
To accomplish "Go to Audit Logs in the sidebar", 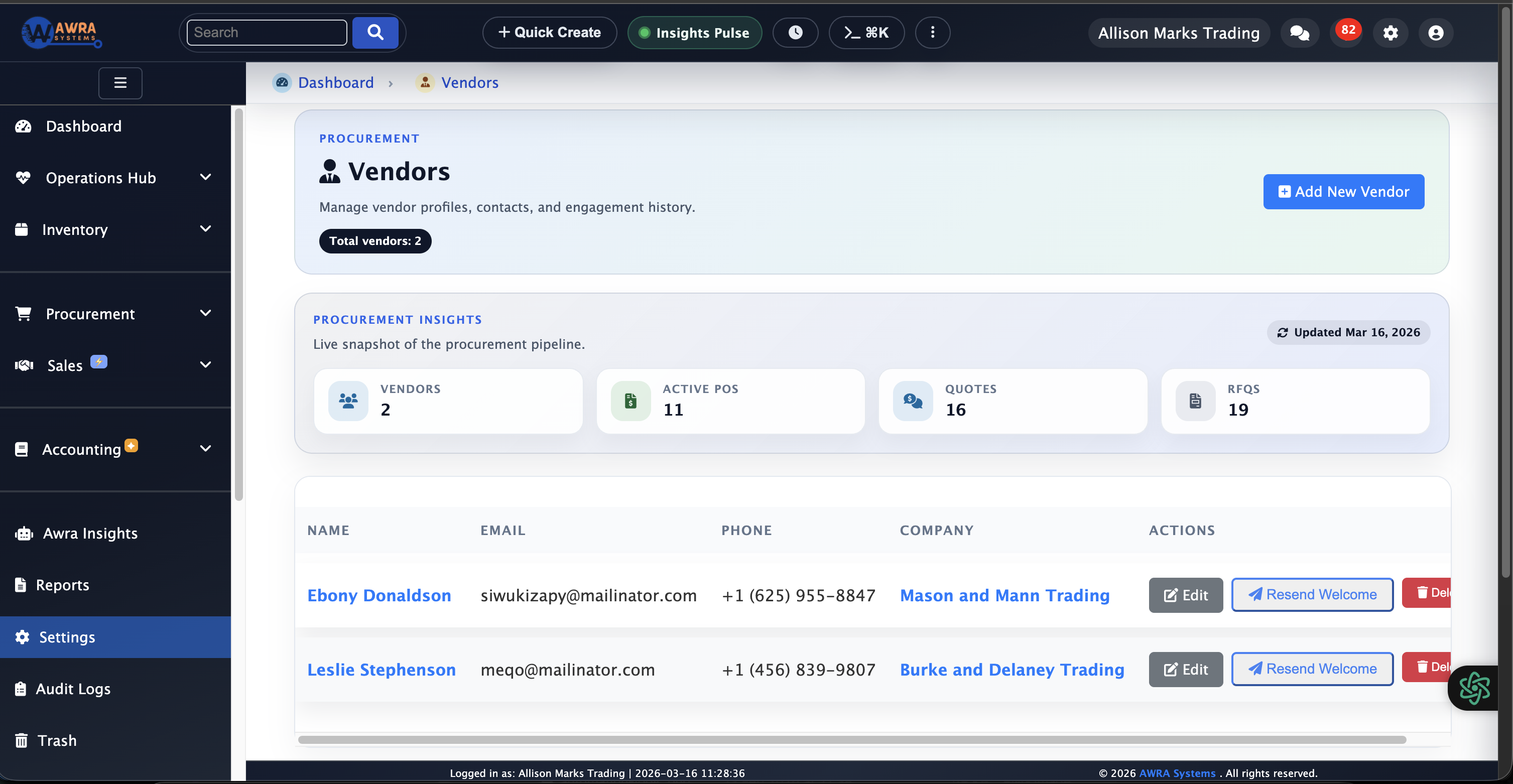I will pyautogui.click(x=72, y=688).
